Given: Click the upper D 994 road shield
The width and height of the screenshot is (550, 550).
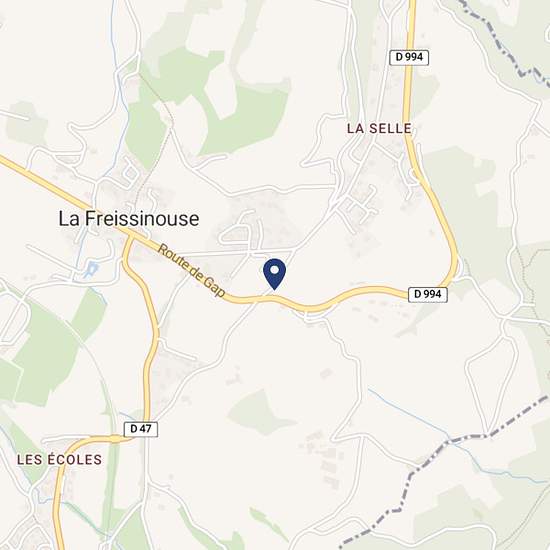Looking at the screenshot, I should tap(409, 57).
